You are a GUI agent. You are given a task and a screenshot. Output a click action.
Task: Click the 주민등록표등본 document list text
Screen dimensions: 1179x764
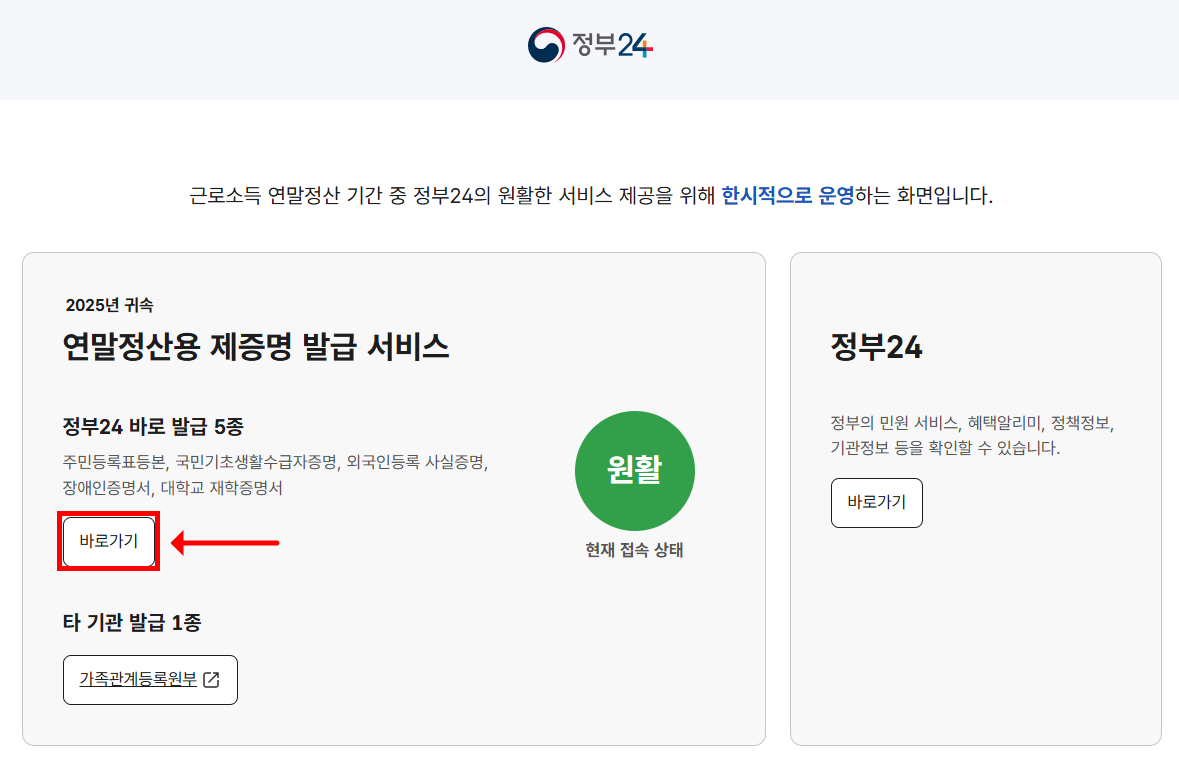(x=275, y=462)
